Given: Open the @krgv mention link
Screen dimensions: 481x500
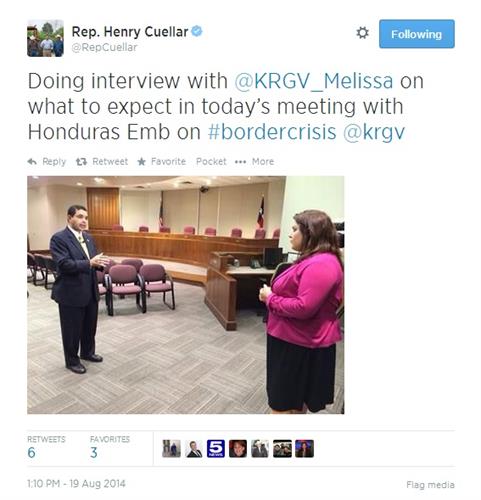Looking at the screenshot, I should click(374, 133).
